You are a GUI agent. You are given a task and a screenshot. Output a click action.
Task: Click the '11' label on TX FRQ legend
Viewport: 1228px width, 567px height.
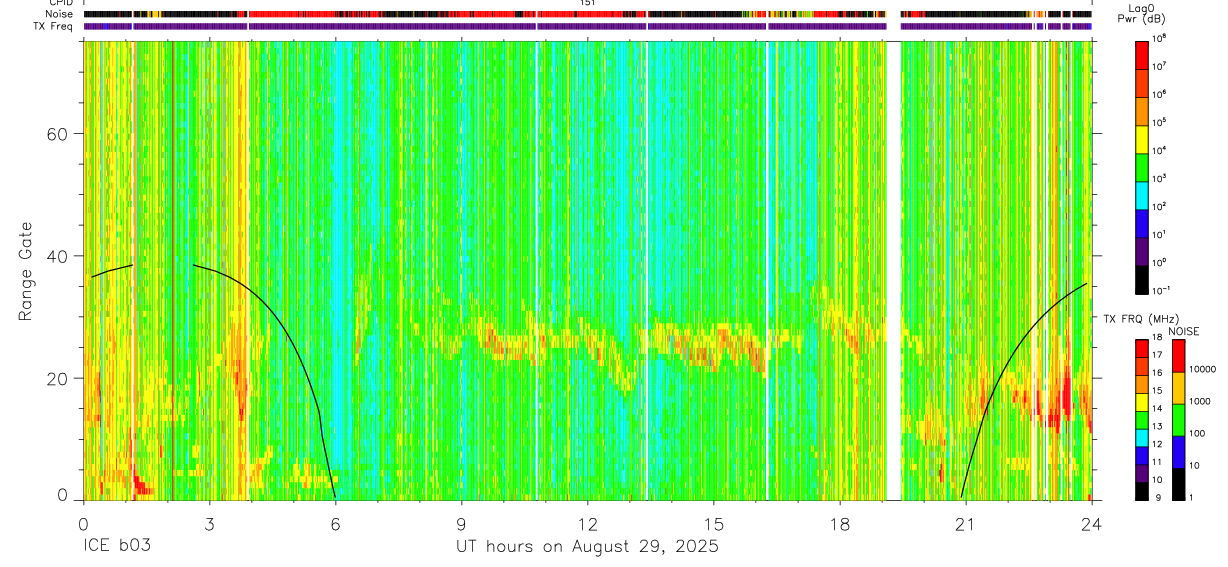tap(1159, 461)
